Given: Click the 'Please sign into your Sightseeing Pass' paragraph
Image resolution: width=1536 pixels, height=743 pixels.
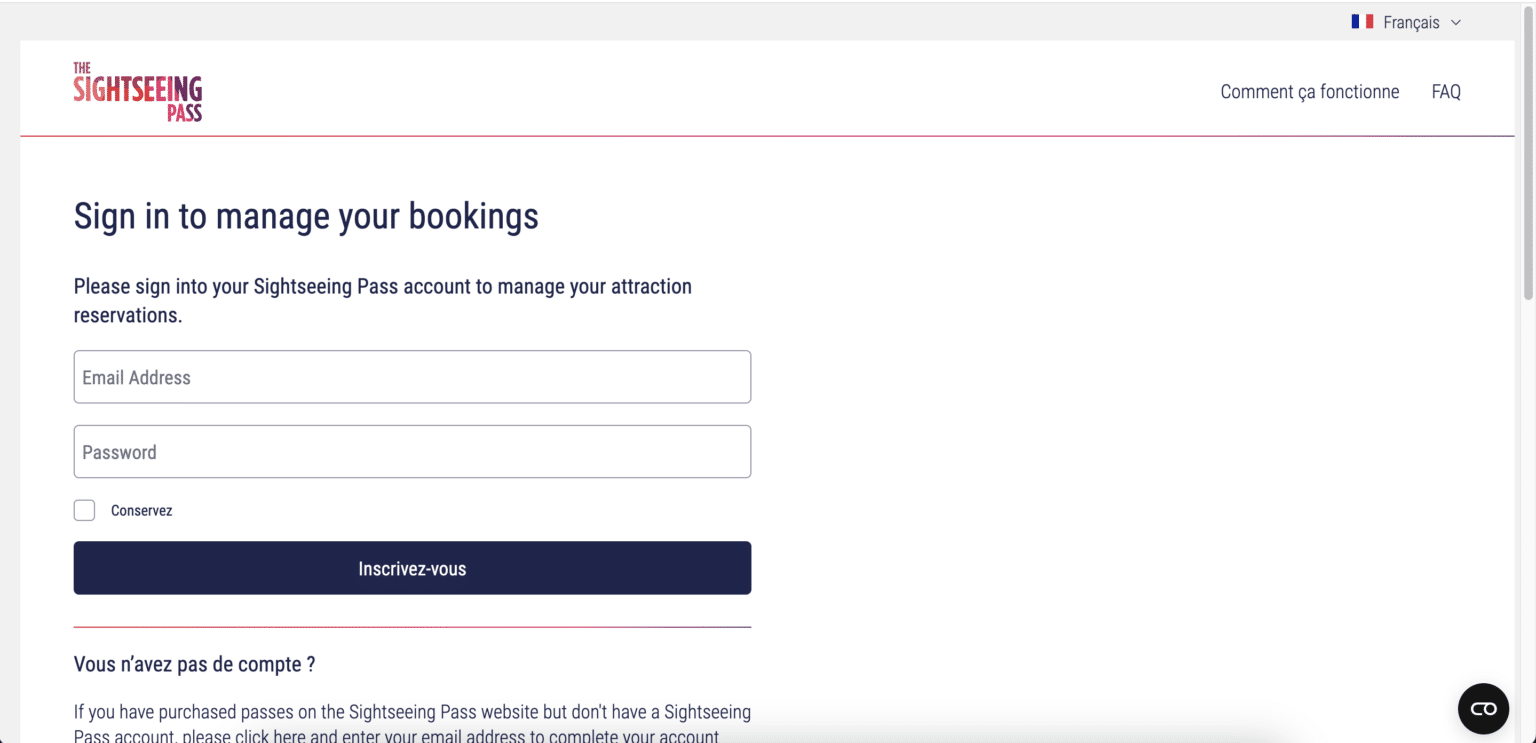Looking at the screenshot, I should [x=383, y=300].
